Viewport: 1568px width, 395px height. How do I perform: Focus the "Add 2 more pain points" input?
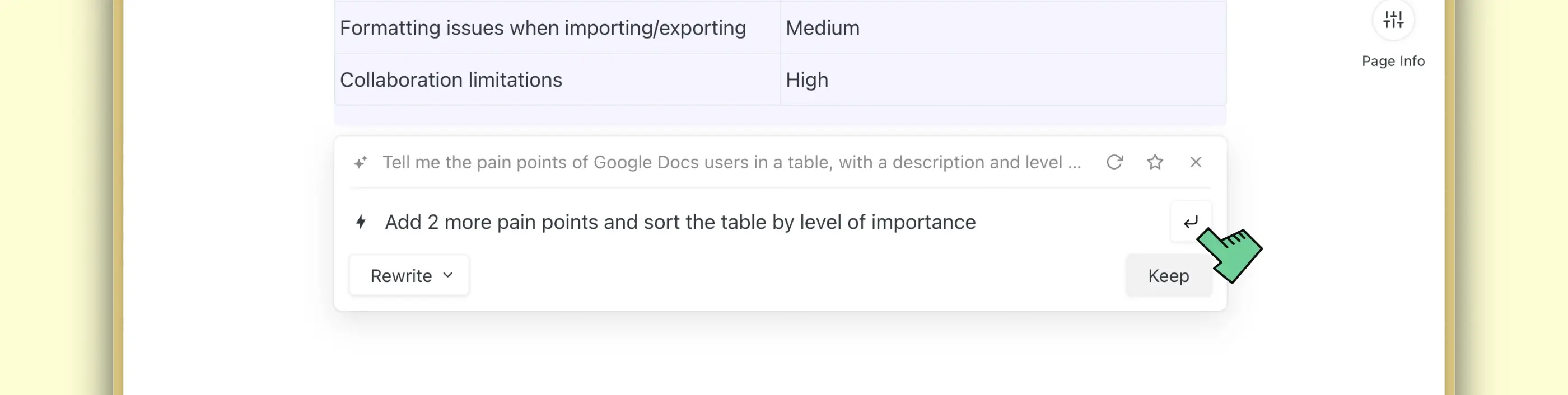point(679,222)
